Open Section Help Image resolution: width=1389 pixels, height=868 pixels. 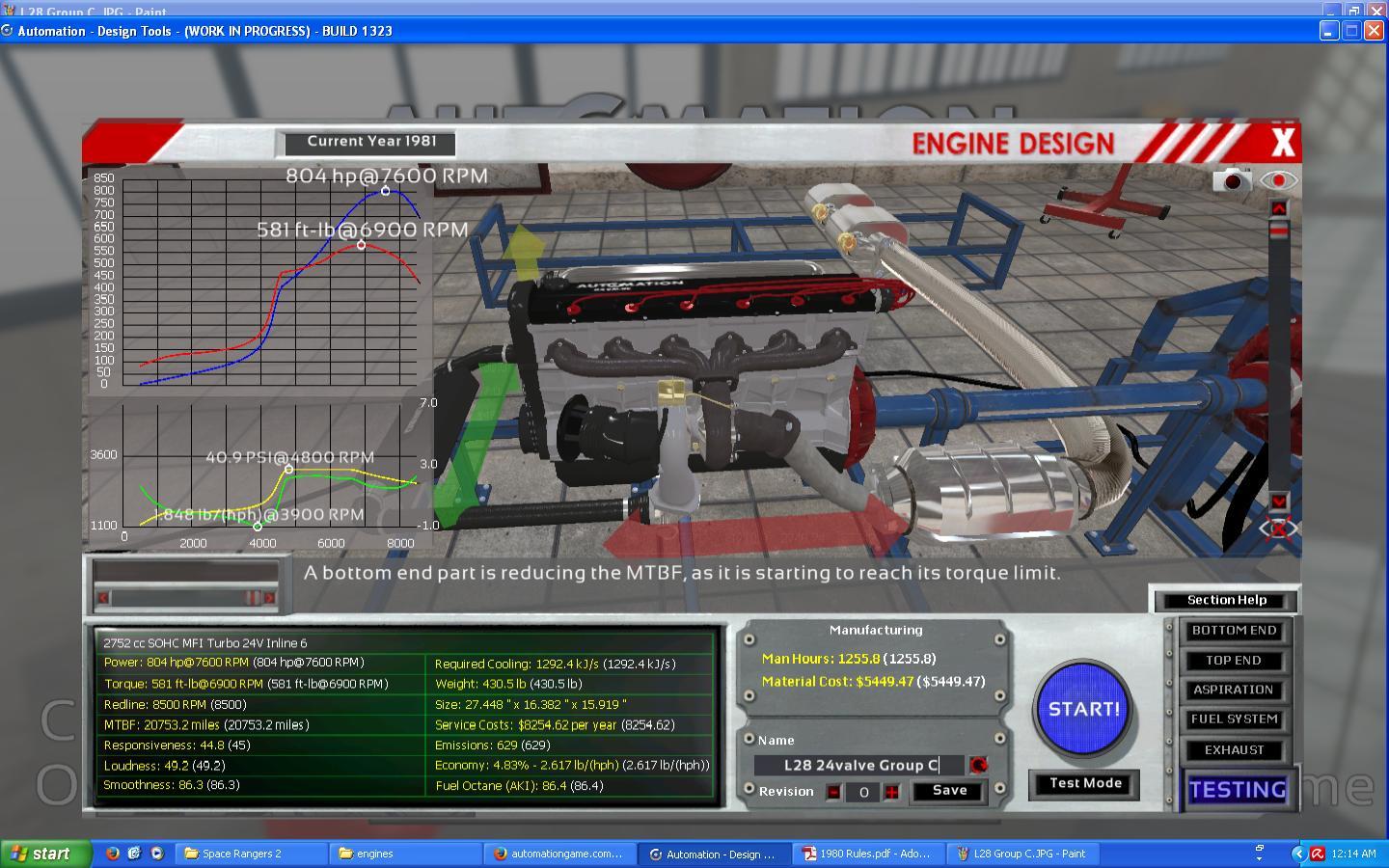point(1227,600)
